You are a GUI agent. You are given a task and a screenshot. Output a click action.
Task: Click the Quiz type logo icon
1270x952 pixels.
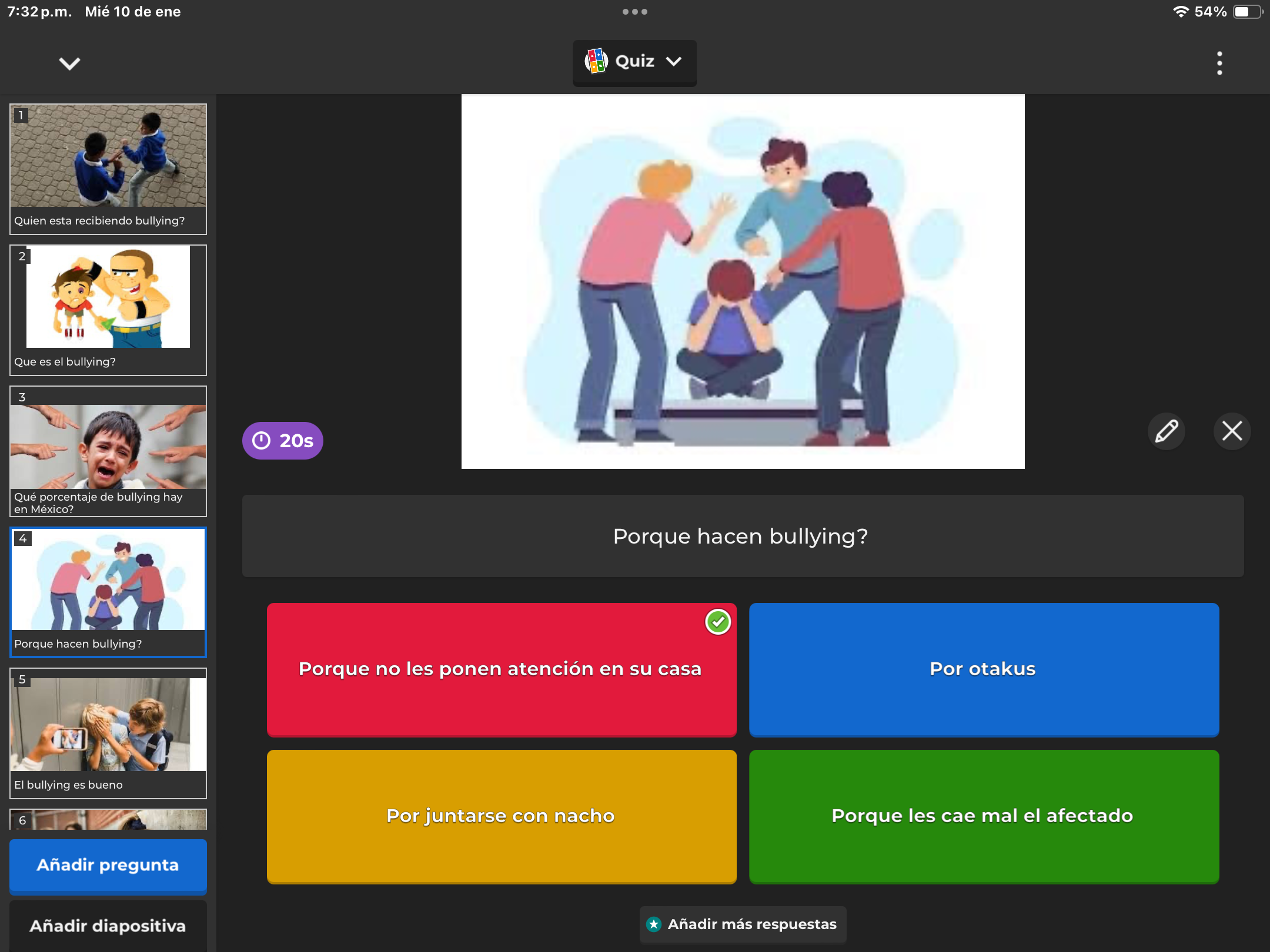point(596,61)
